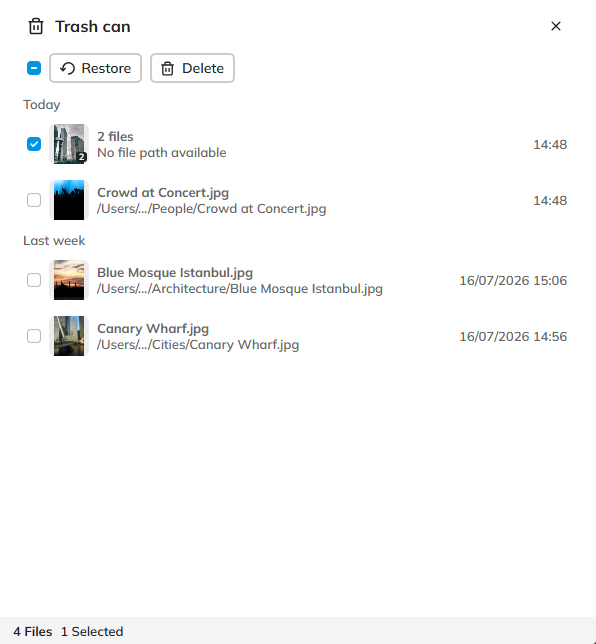Click the Blue Mosque Istanbul thumbnail
The width and height of the screenshot is (596, 644).
click(69, 280)
